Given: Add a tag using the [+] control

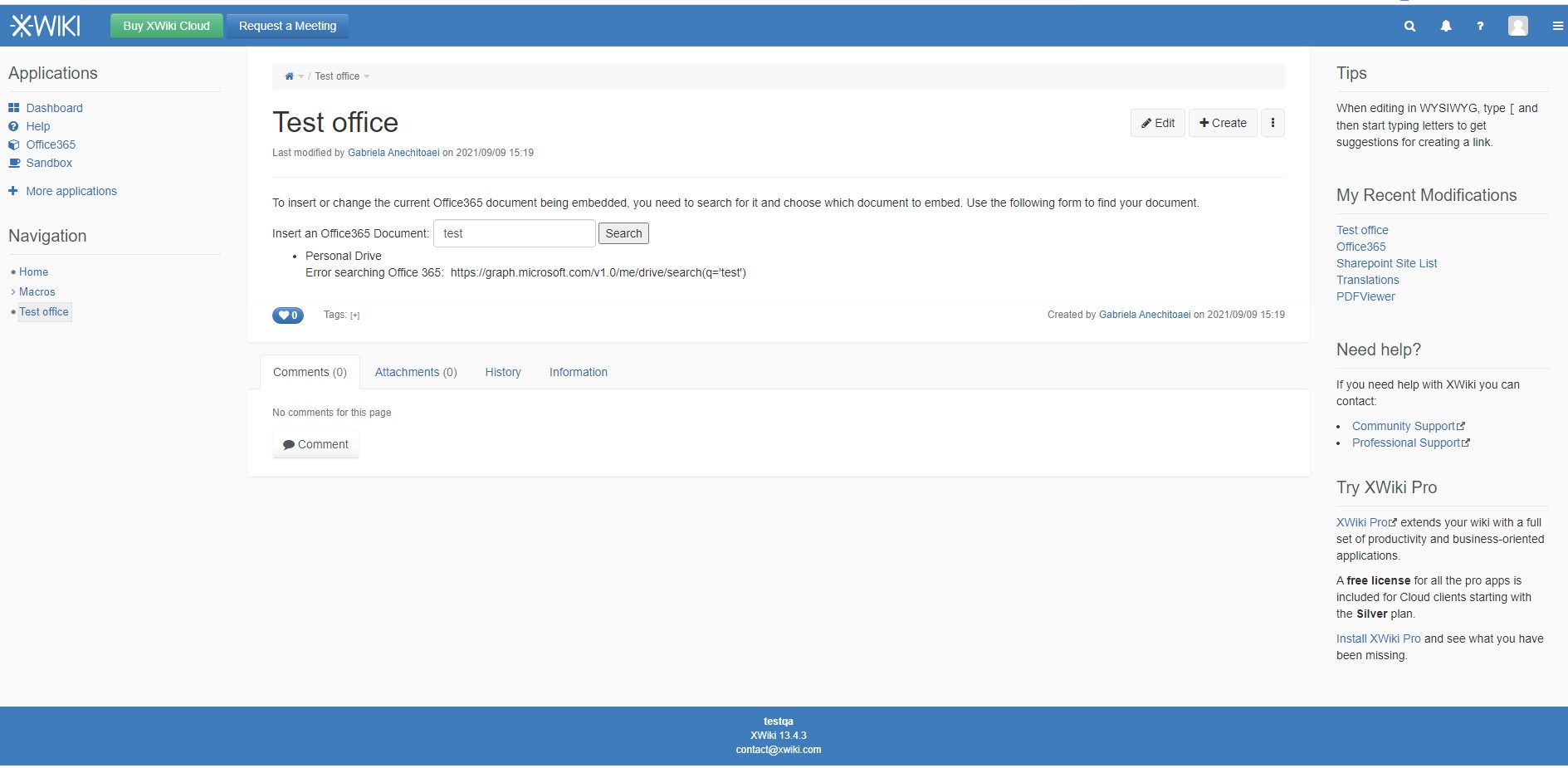Looking at the screenshot, I should point(354,316).
